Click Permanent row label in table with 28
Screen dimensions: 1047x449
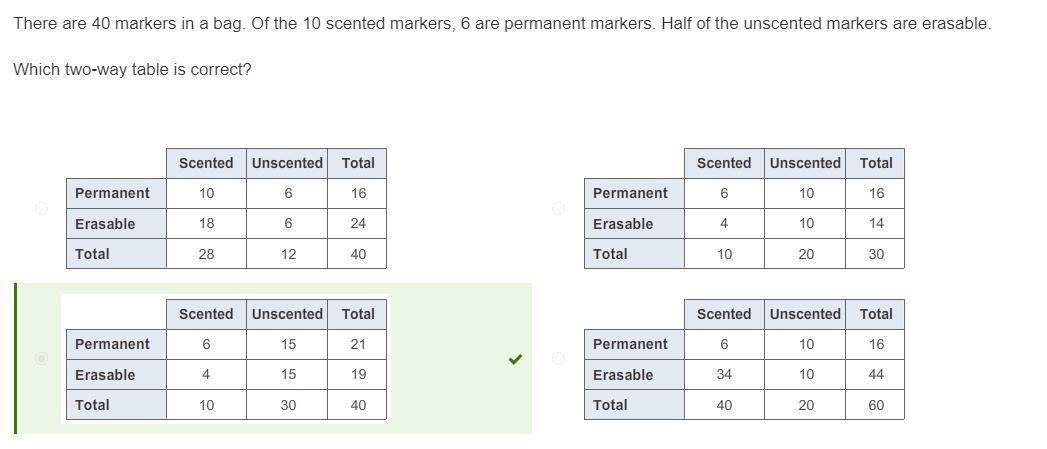point(112,193)
